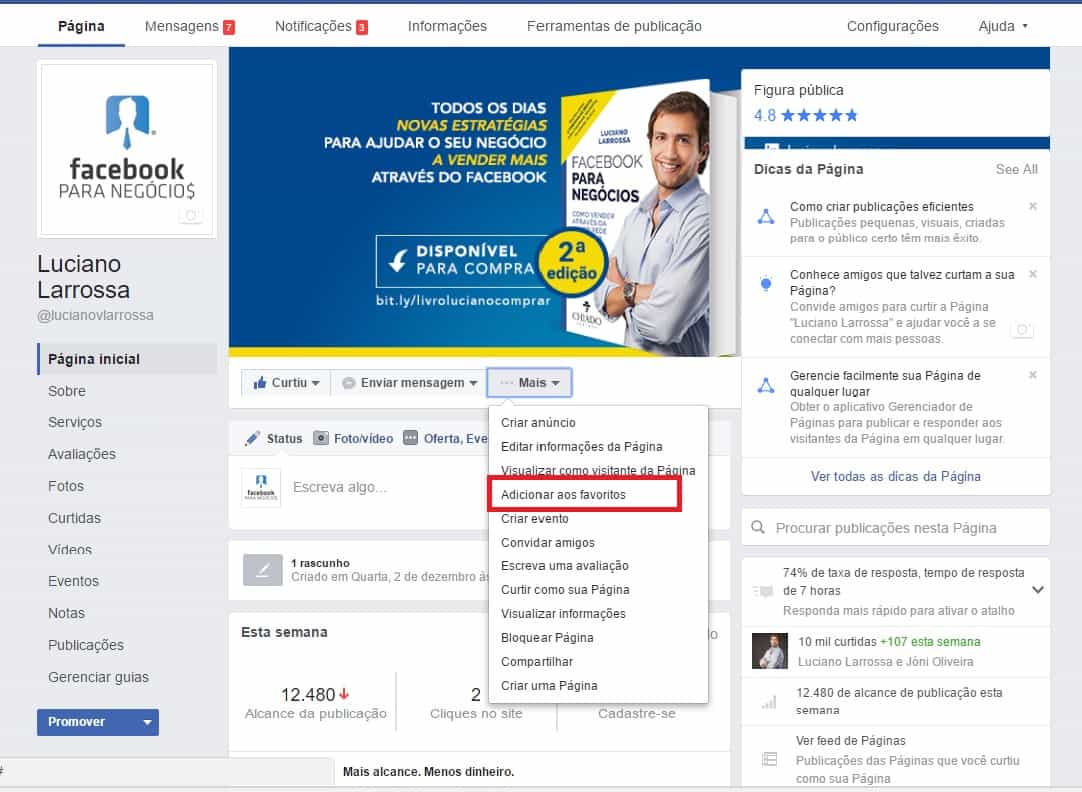Click response-rate message icon
The image size is (1082, 792).
point(763,591)
